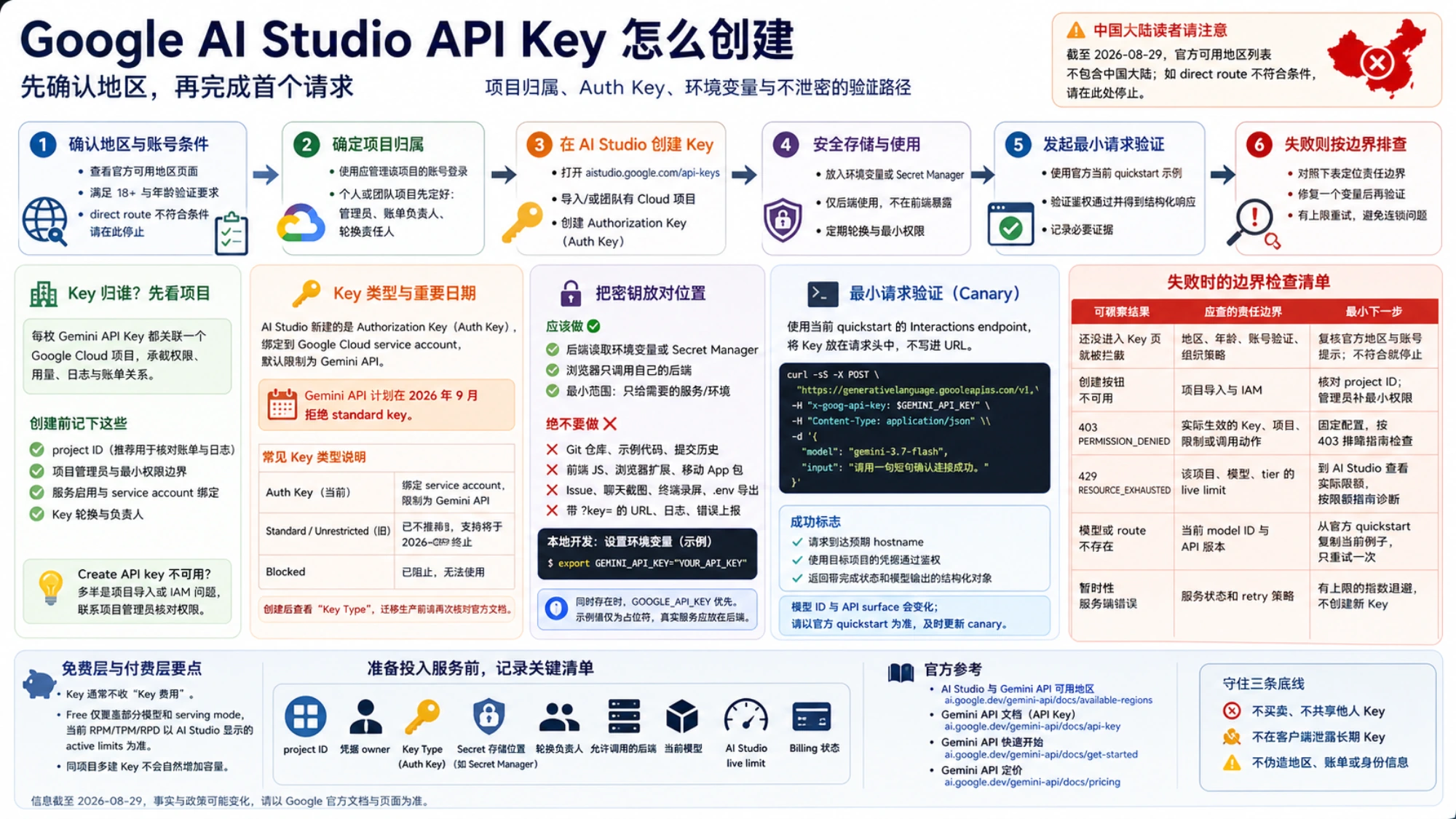This screenshot has height=819, width=1456.
Task: Click the Standard / Unrestricted (旧) row label
Action: 327,531
